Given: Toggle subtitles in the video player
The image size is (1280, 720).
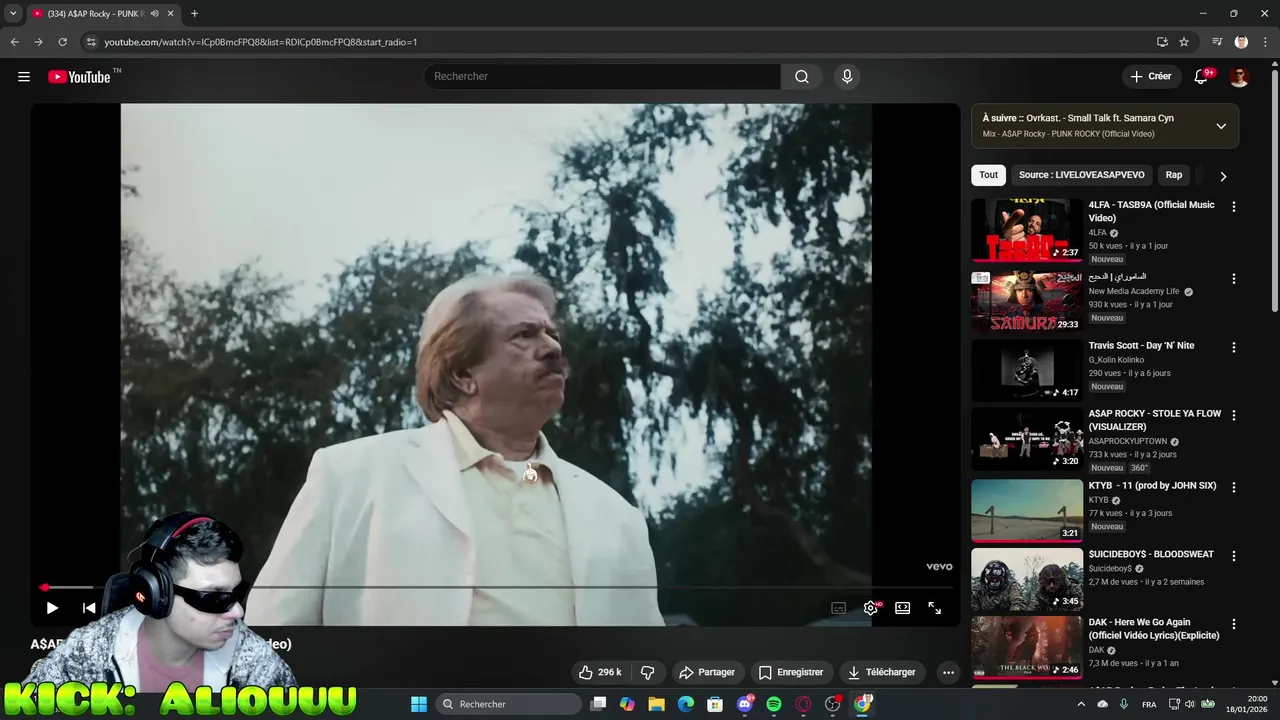Looking at the screenshot, I should click(x=838, y=607).
